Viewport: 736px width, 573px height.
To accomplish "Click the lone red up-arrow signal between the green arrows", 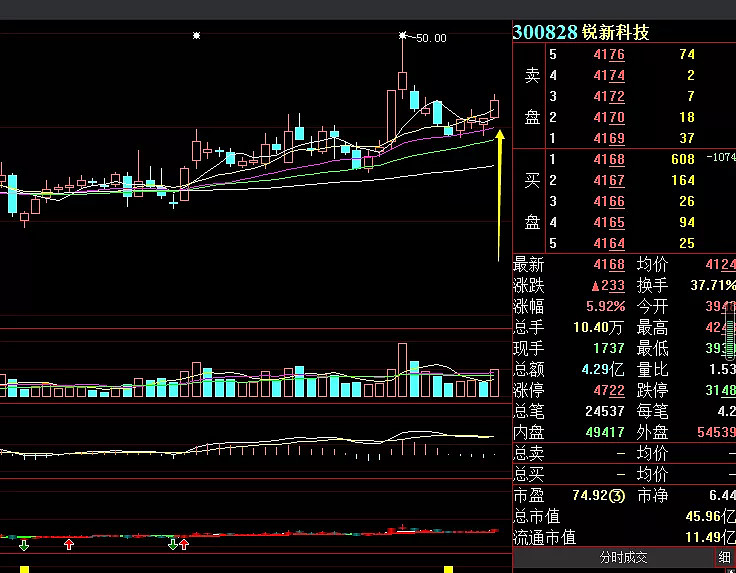I will (69, 544).
